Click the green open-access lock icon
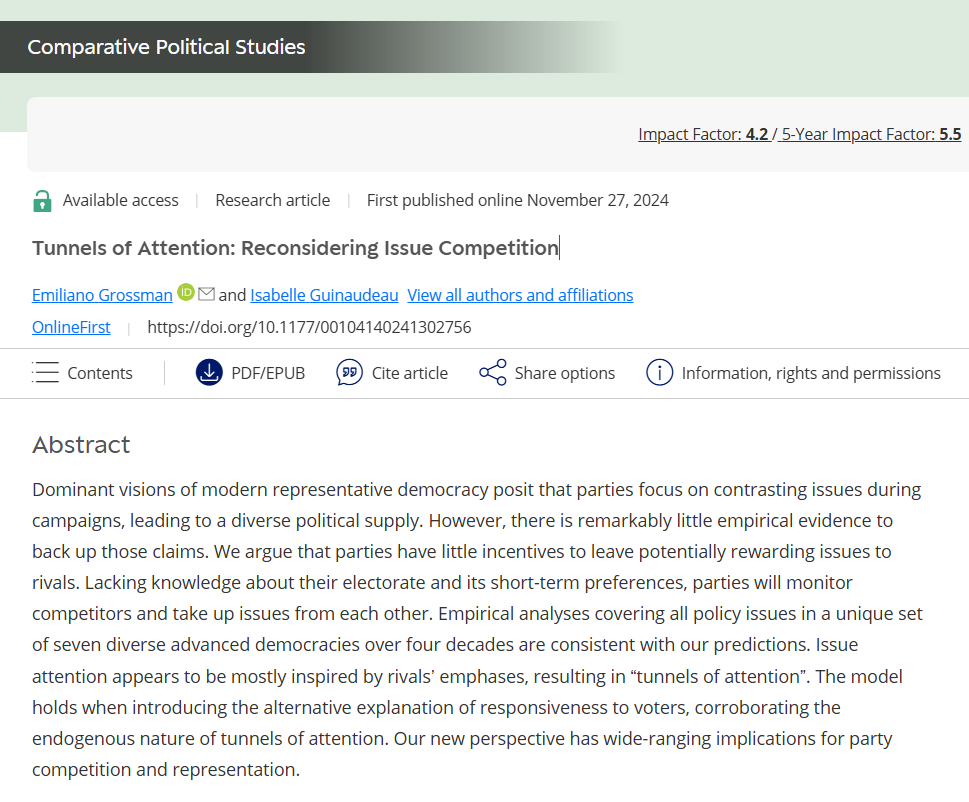This screenshot has width=969, height=802. point(42,201)
